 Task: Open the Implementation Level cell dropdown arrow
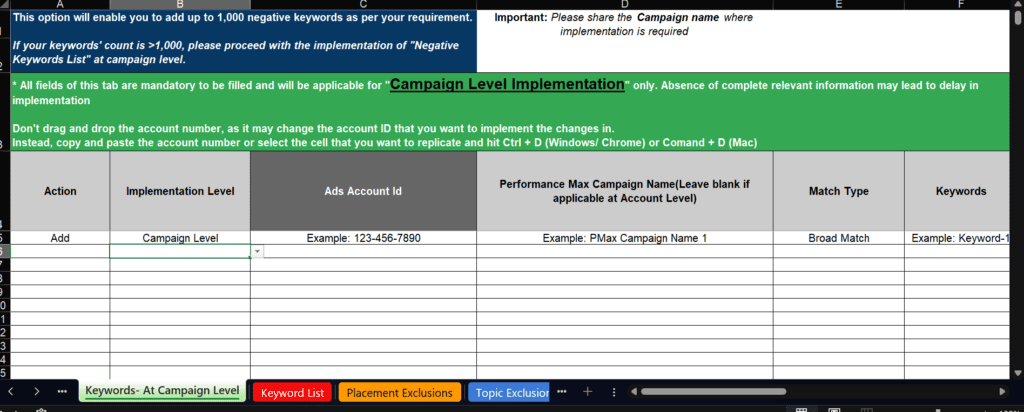[257, 251]
